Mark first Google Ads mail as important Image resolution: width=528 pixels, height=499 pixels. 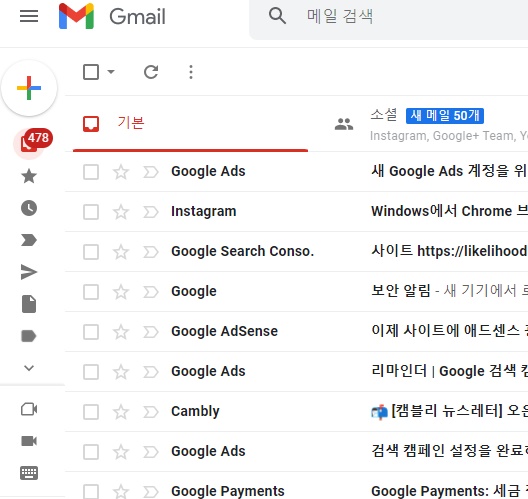click(151, 172)
